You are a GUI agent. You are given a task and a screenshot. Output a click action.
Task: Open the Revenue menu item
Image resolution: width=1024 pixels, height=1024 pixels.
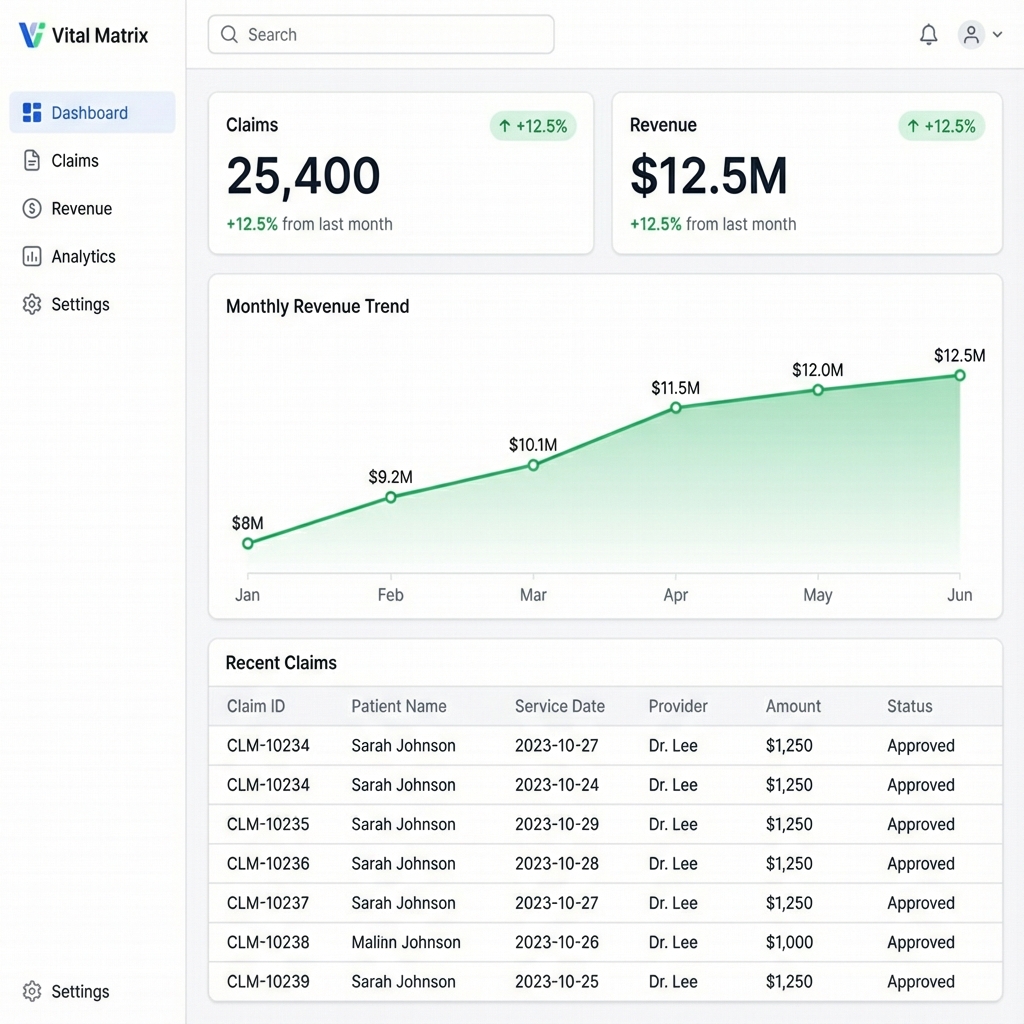pos(81,209)
